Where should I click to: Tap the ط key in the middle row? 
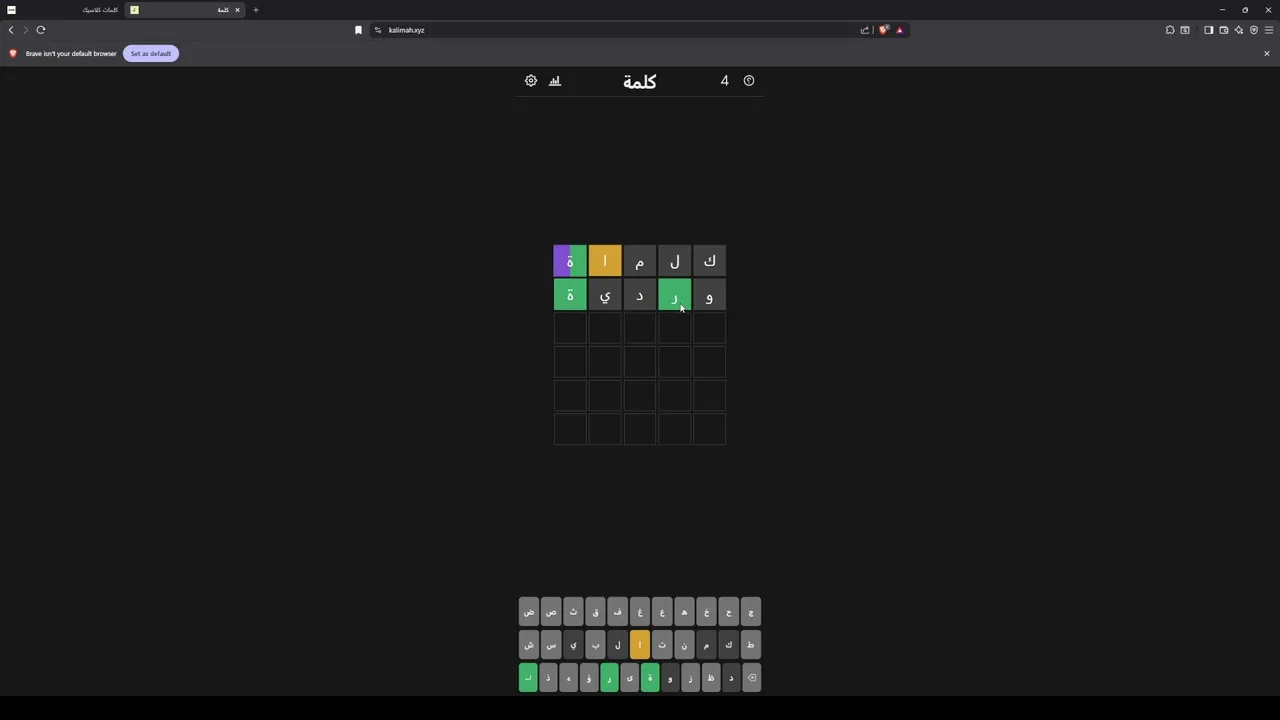click(x=751, y=645)
